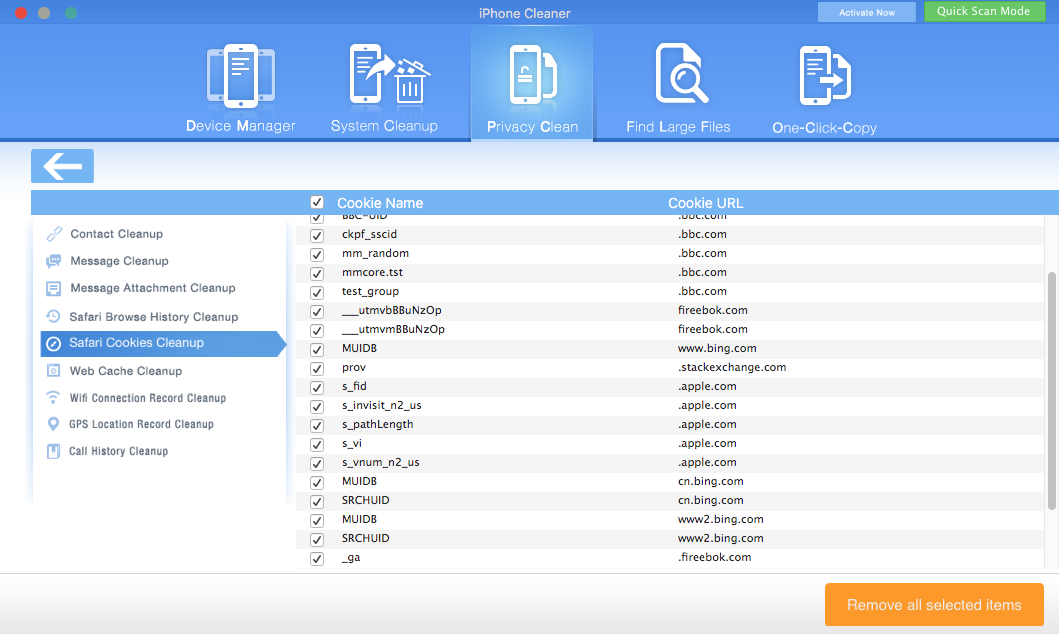Click the GPS Location pin icon
The width and height of the screenshot is (1059, 634).
coord(53,424)
